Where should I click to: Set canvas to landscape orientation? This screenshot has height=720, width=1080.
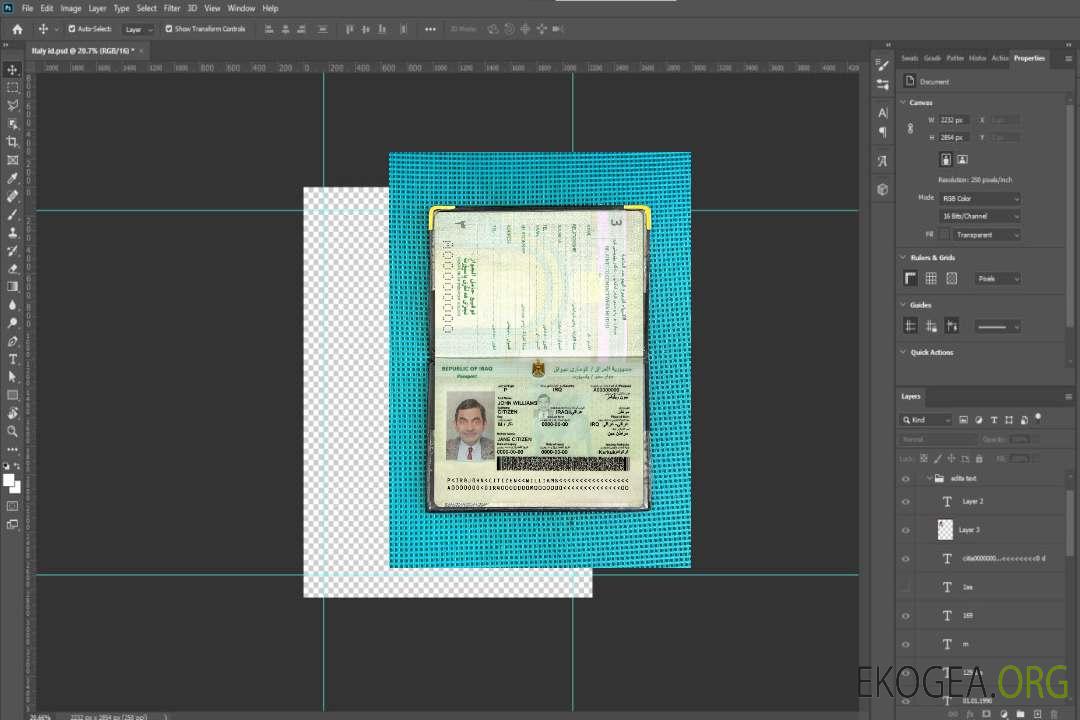point(962,160)
